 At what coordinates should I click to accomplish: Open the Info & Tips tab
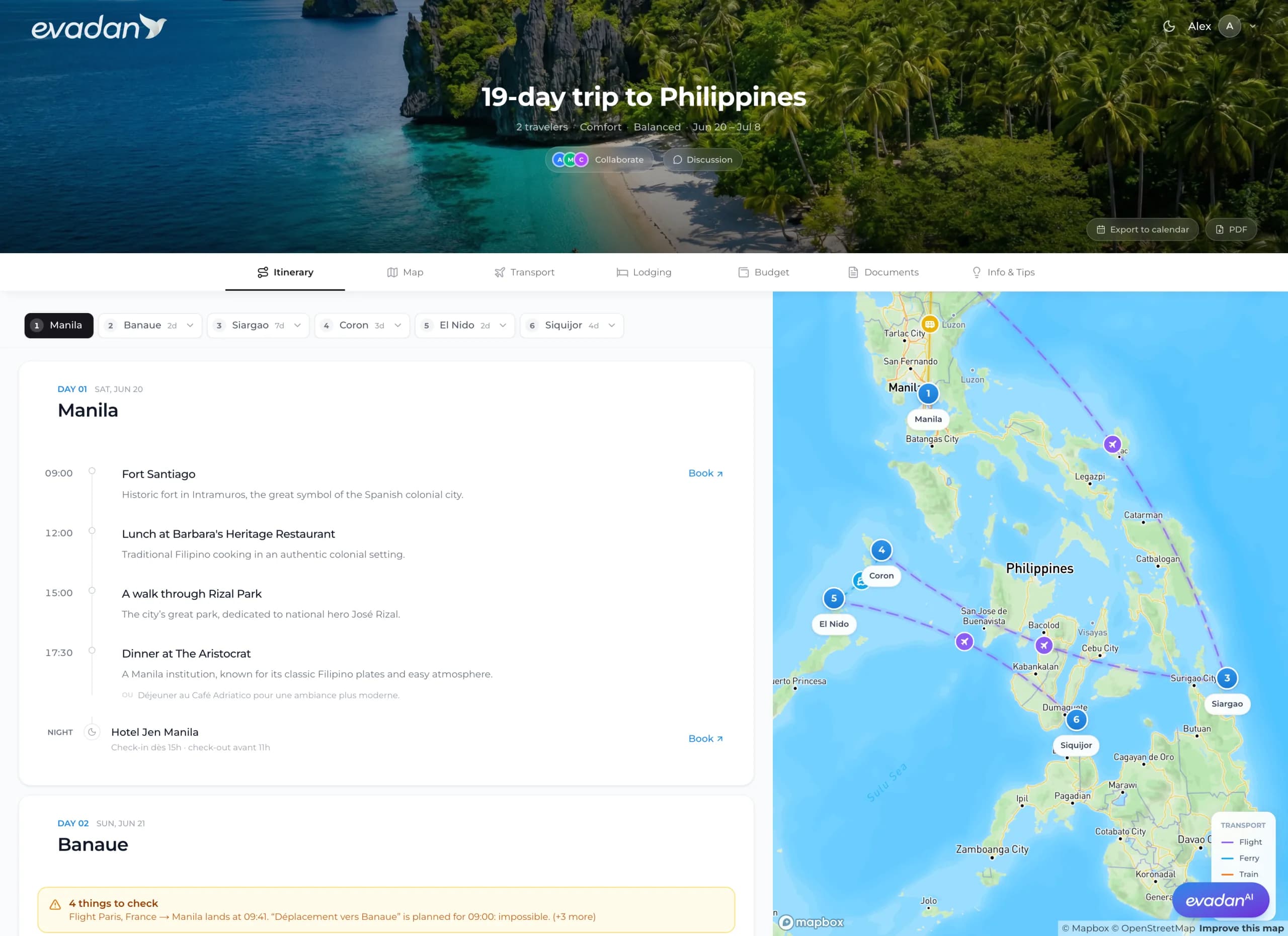tap(1003, 272)
